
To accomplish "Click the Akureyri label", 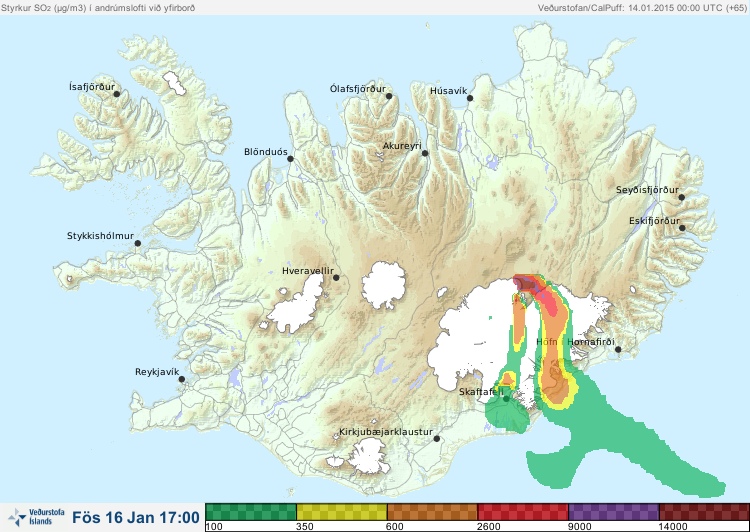I will click(x=402, y=146).
